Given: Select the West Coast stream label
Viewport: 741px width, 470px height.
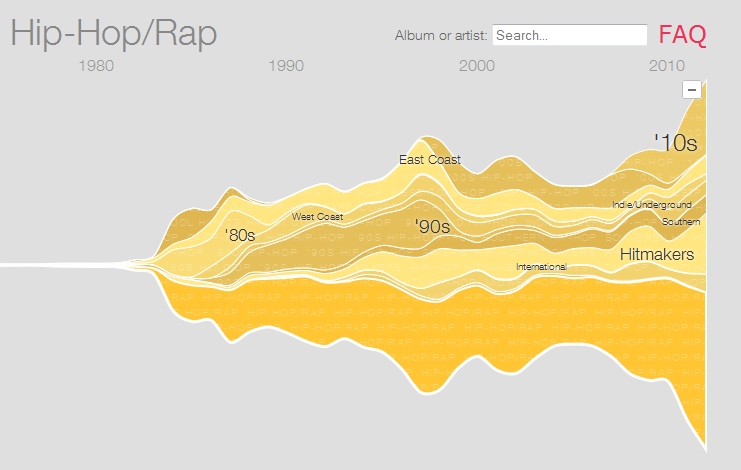Looking at the screenshot, I should pyautogui.click(x=317, y=217).
